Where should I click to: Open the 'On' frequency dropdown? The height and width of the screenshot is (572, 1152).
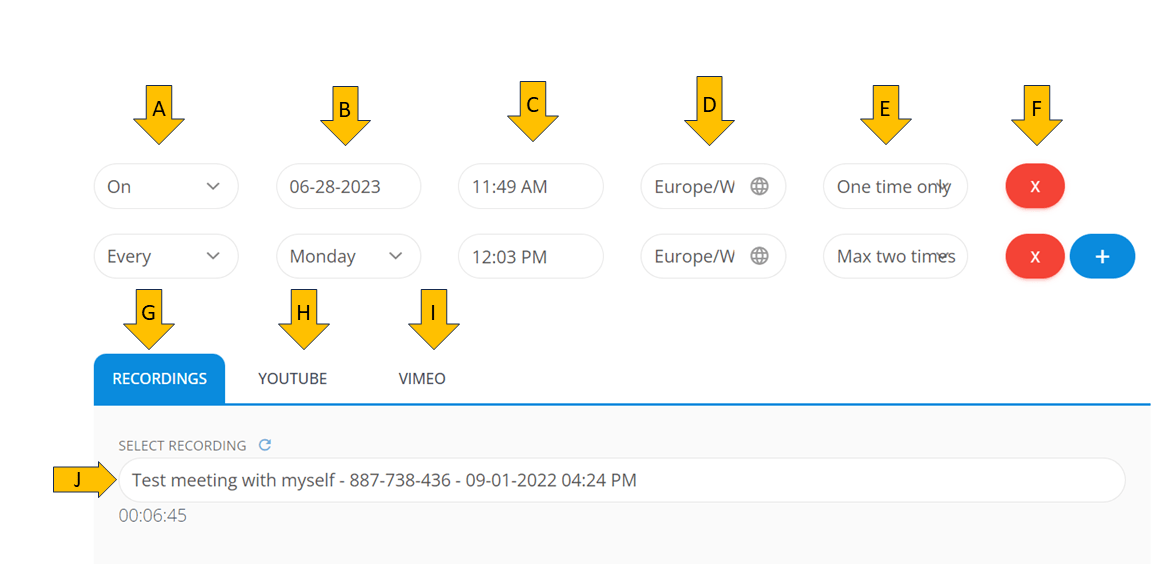tap(166, 187)
